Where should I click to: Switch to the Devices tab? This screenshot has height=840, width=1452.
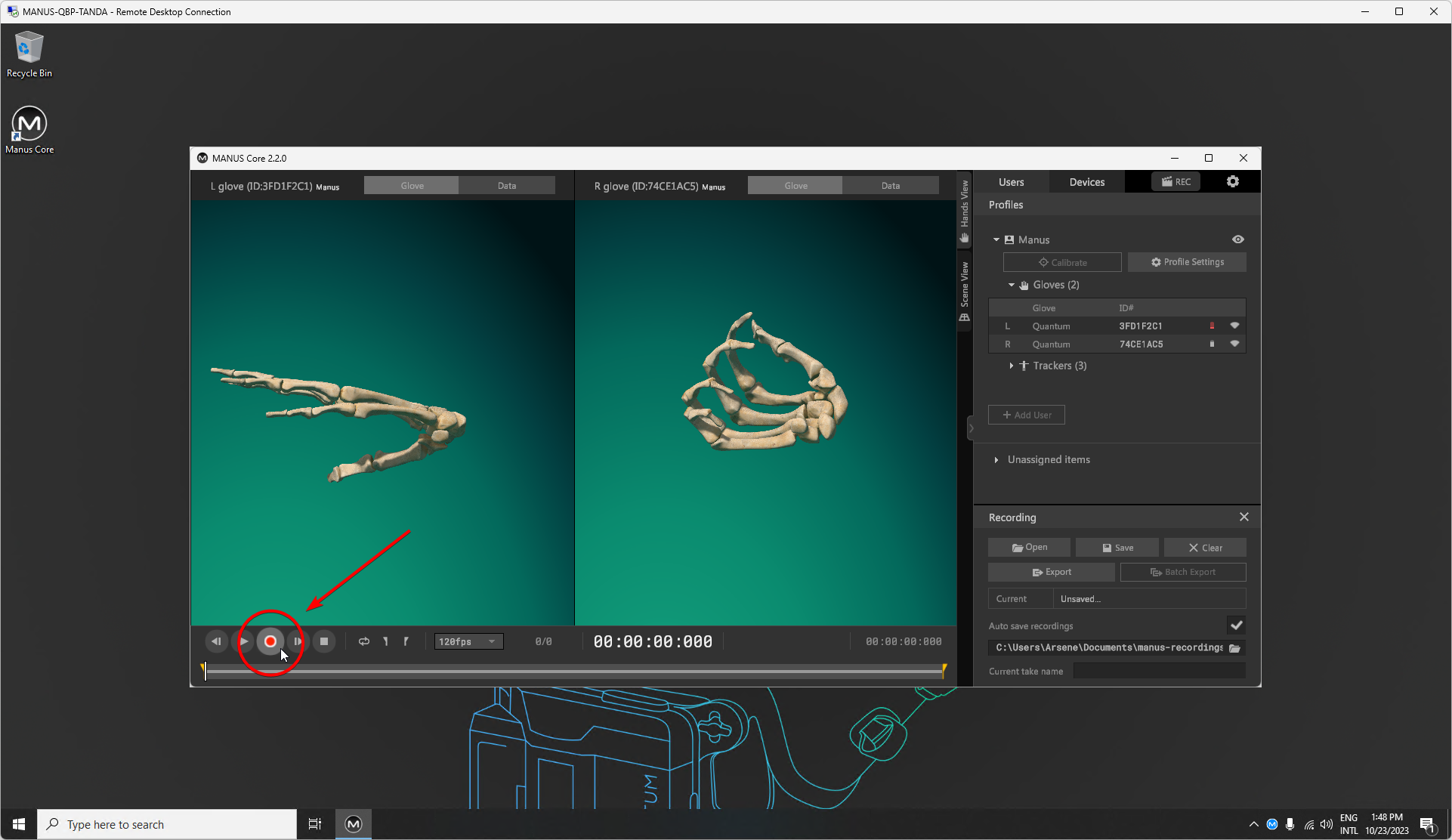(1086, 182)
